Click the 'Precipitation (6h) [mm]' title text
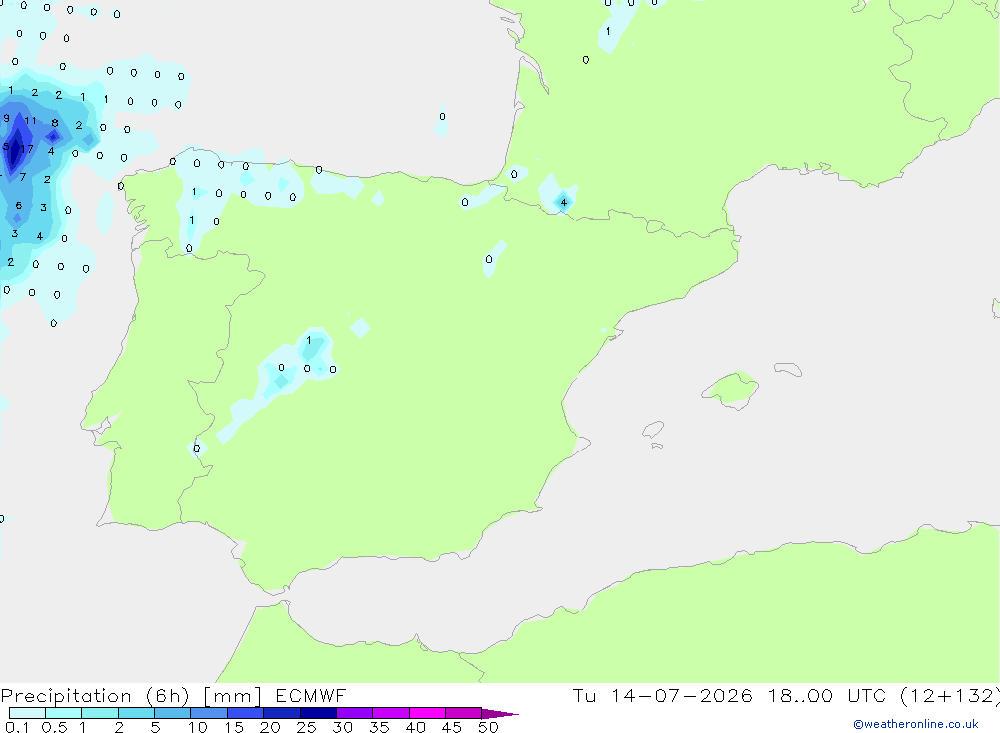This screenshot has width=1000, height=733. pyautogui.click(x=131, y=696)
